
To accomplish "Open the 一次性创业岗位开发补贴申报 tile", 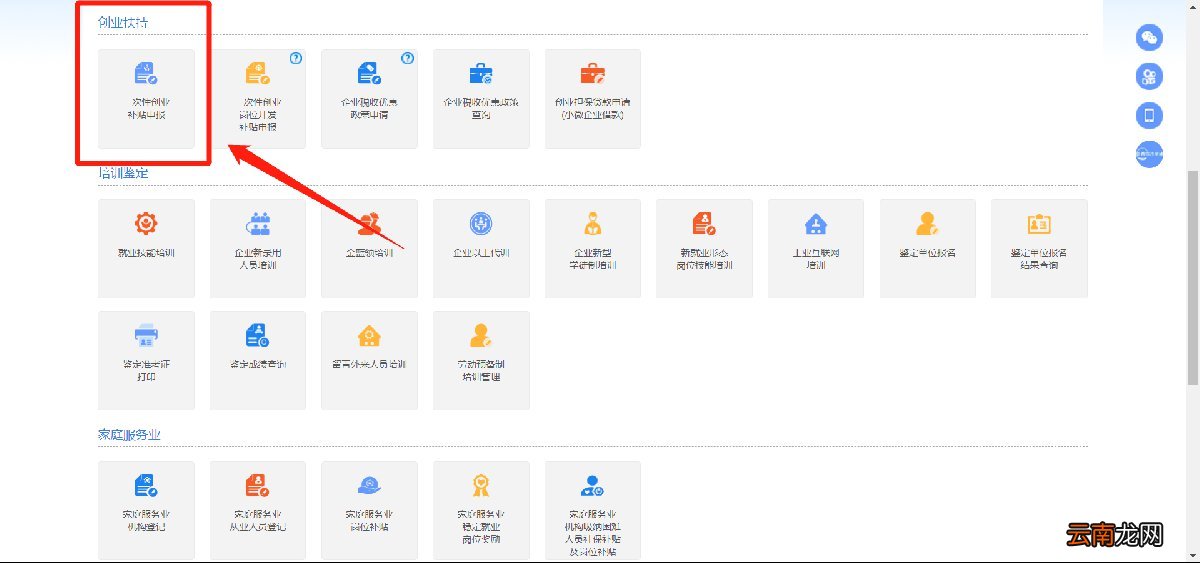I will (258, 99).
